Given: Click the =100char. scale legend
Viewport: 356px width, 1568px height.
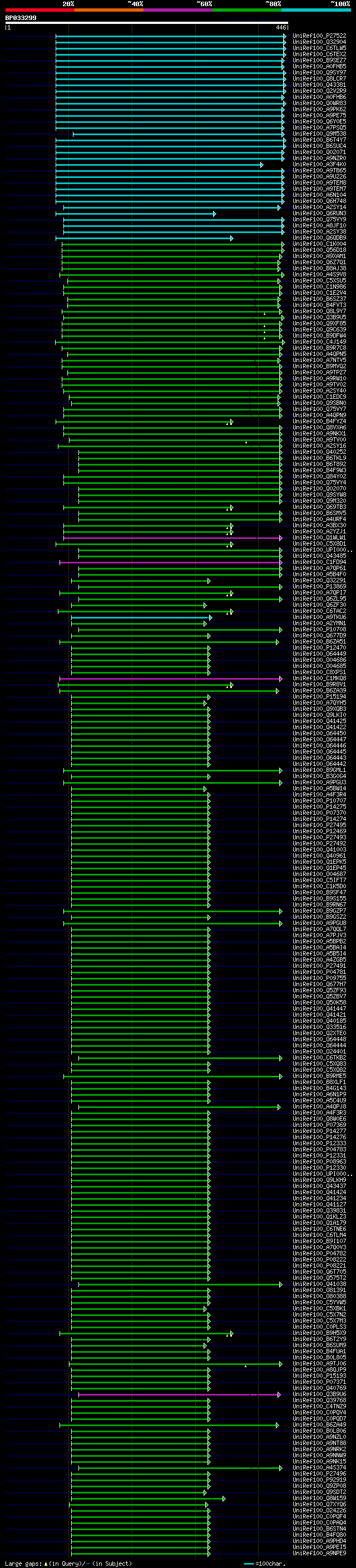Looking at the screenshot, I should [x=265, y=1564].
